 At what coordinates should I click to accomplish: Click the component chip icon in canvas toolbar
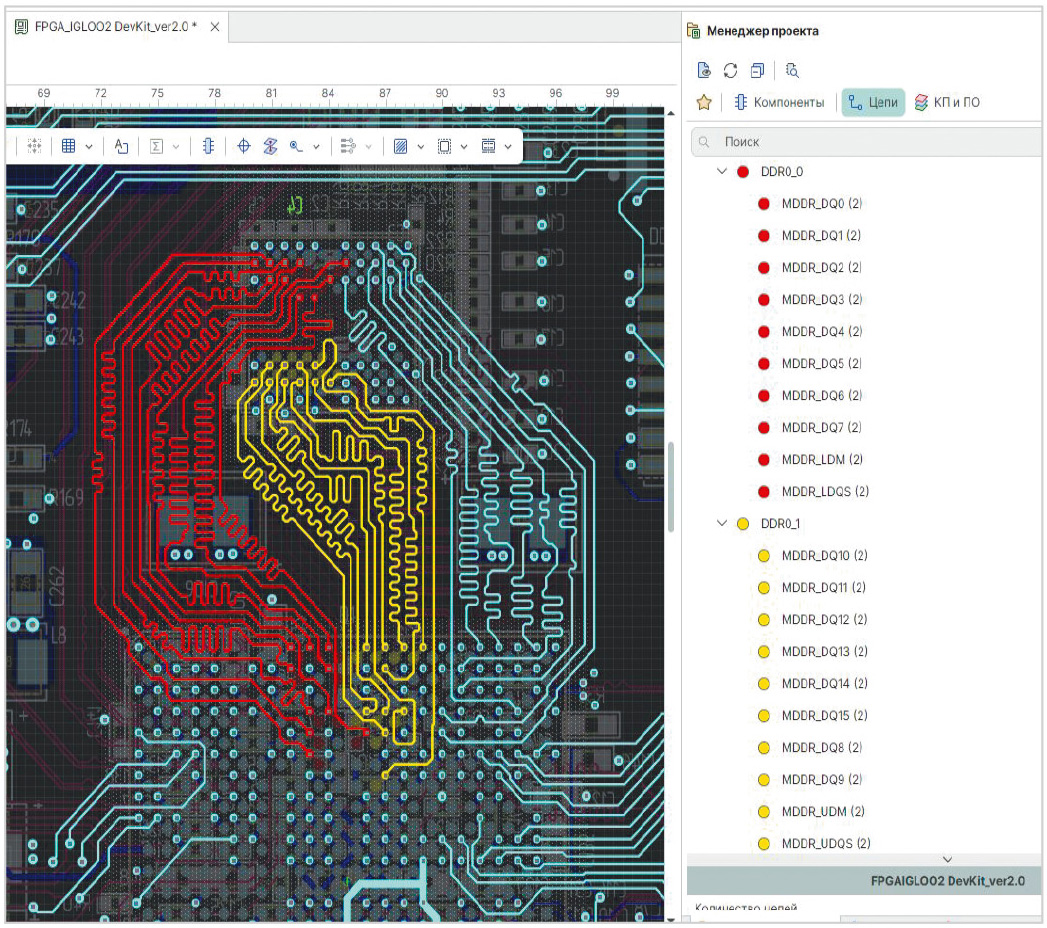point(208,146)
